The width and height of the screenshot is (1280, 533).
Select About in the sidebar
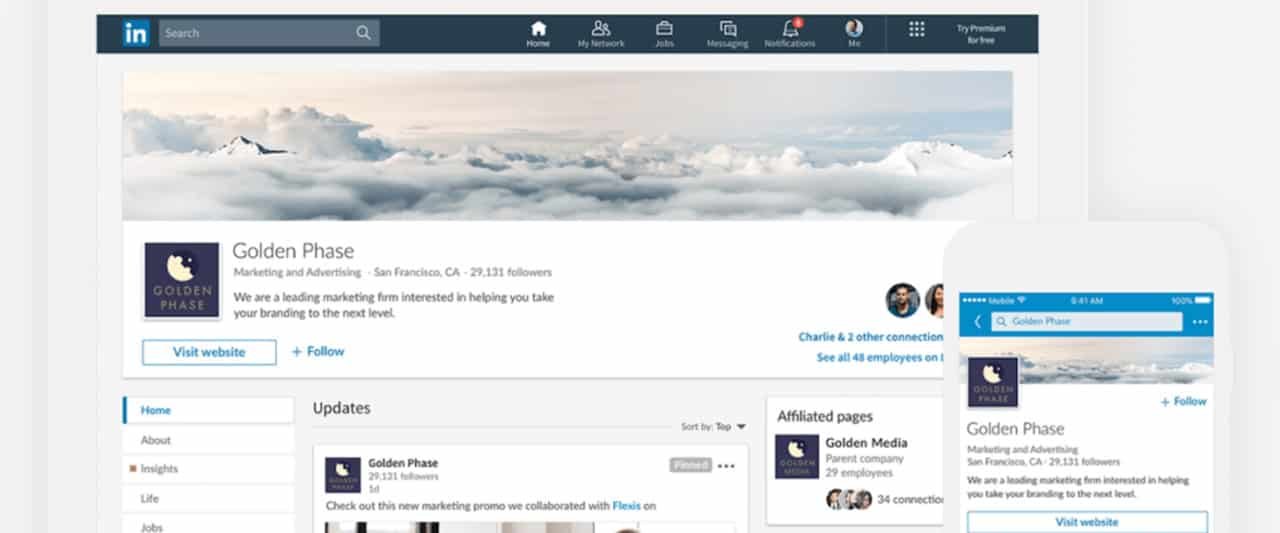[x=155, y=440]
